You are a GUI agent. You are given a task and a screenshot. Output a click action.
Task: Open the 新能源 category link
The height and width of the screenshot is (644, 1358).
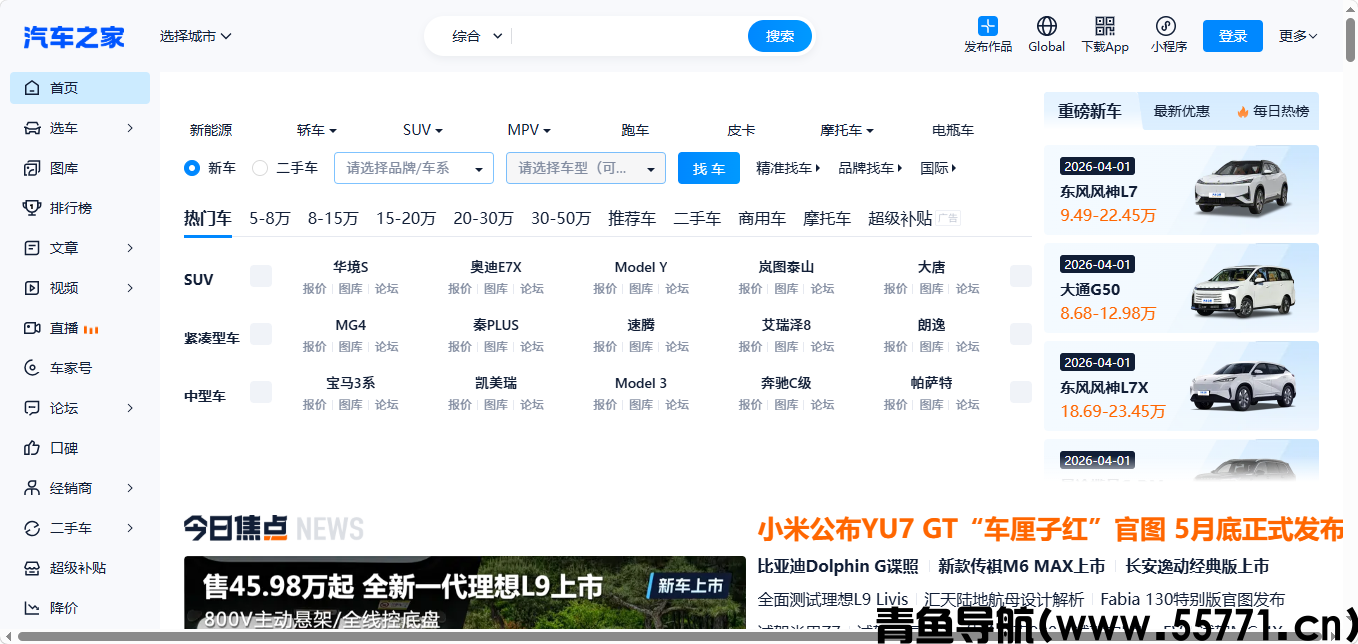coord(211,130)
